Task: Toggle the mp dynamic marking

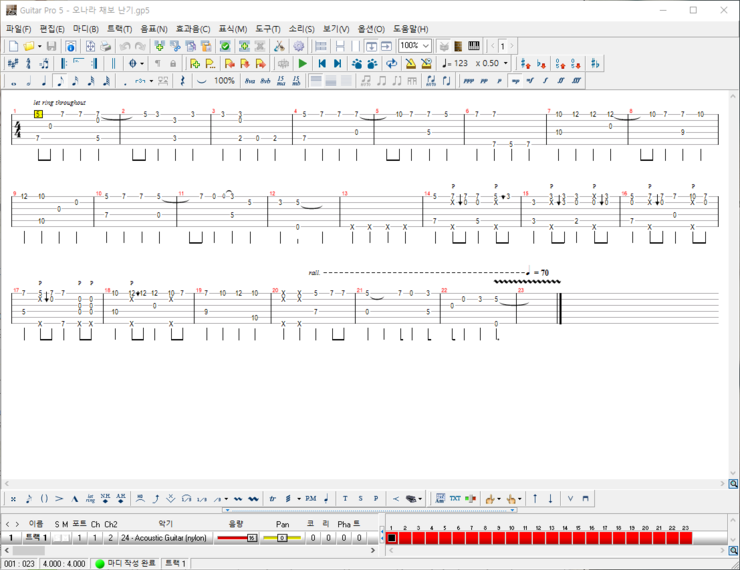Action: pyautogui.click(x=515, y=81)
